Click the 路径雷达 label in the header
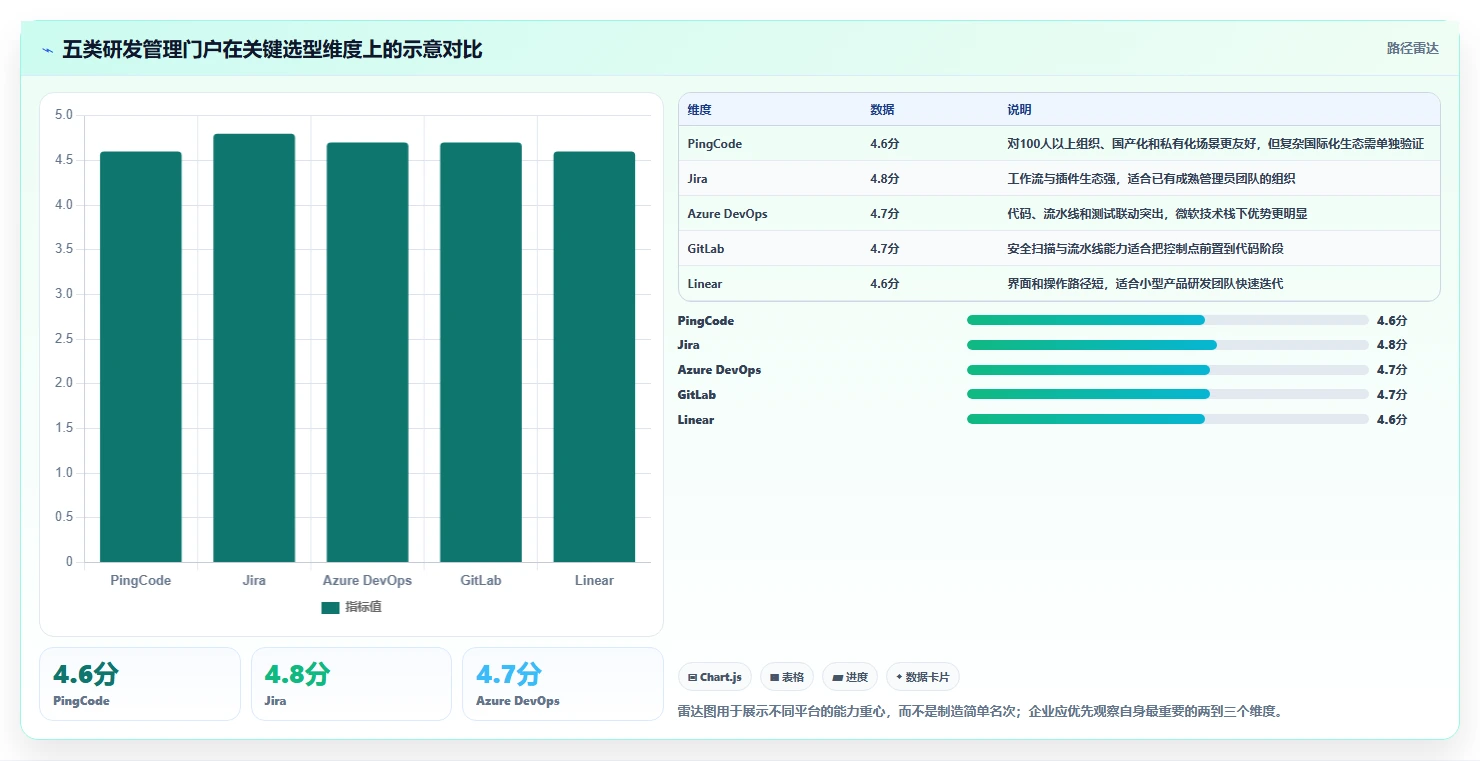The height and width of the screenshot is (761, 1480). point(1412,49)
